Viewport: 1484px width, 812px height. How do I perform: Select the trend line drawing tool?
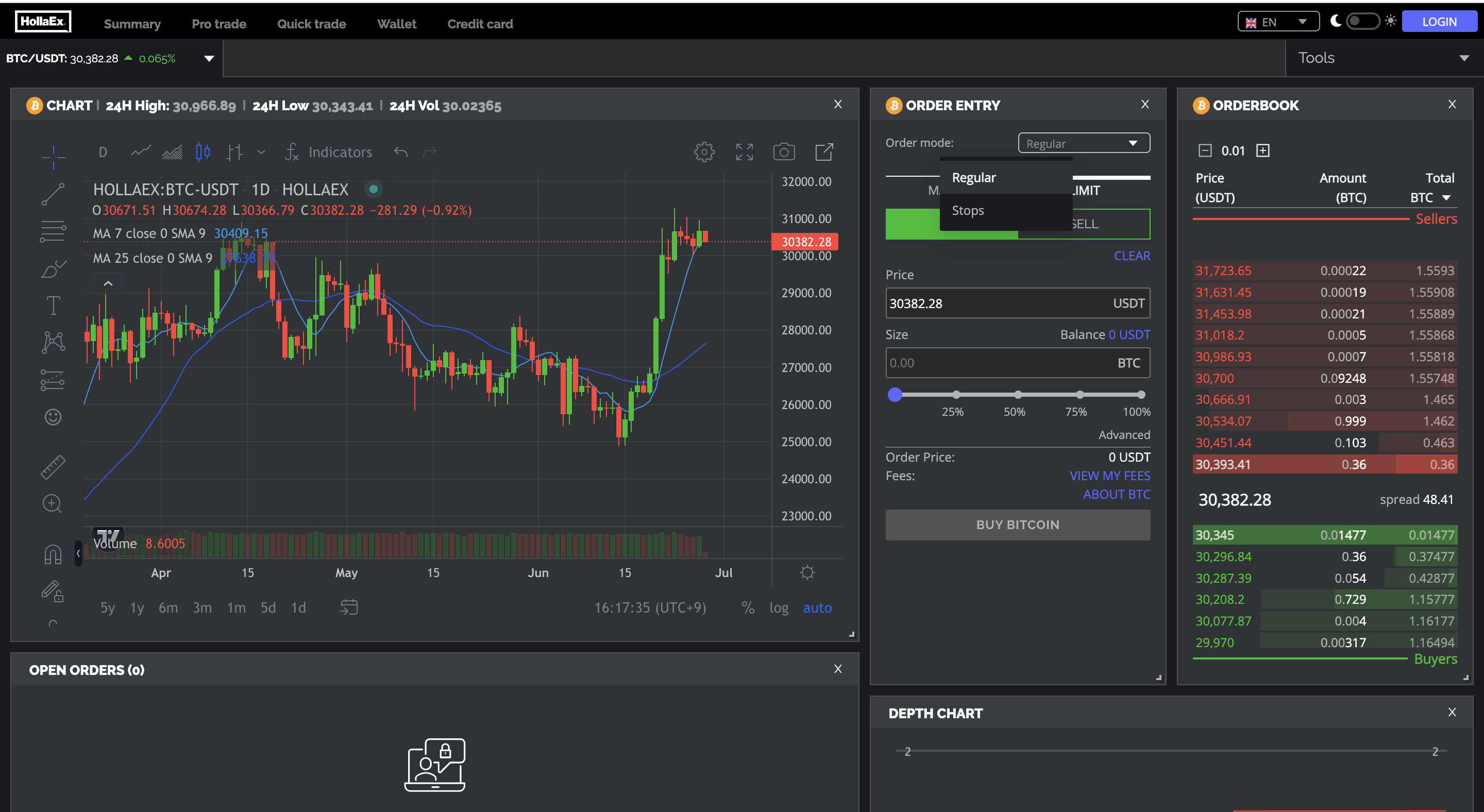[53, 194]
